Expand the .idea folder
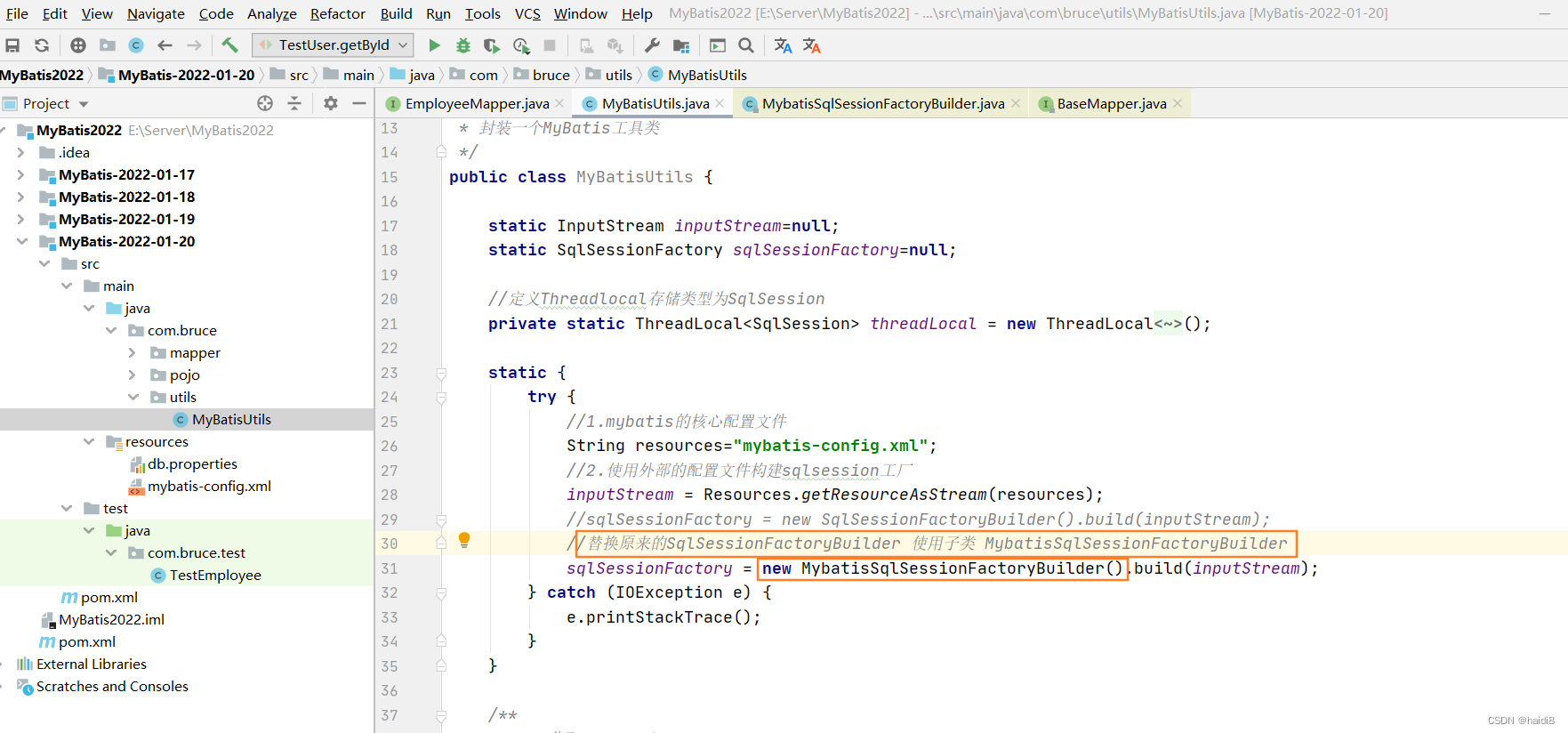 [x=20, y=152]
